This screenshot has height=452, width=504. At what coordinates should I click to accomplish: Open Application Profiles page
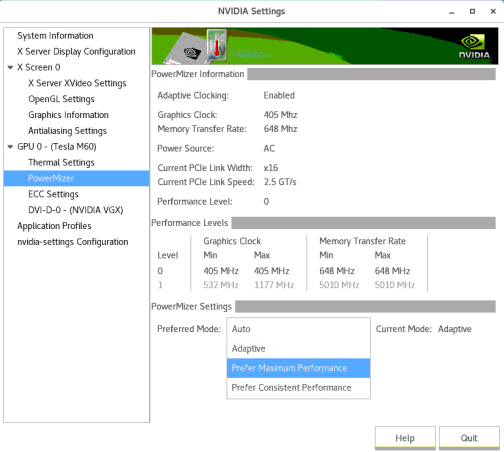[54, 226]
